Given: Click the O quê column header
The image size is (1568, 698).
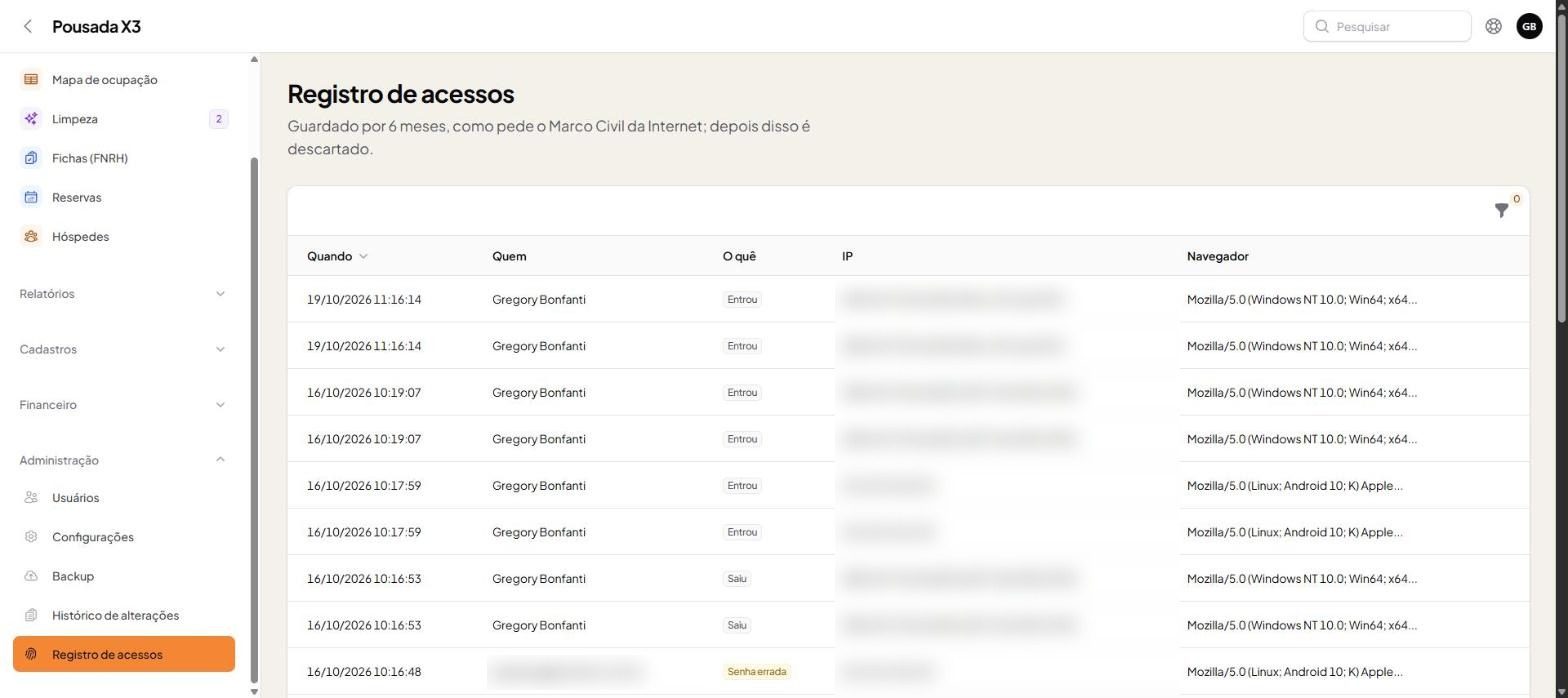Looking at the screenshot, I should [739, 257].
